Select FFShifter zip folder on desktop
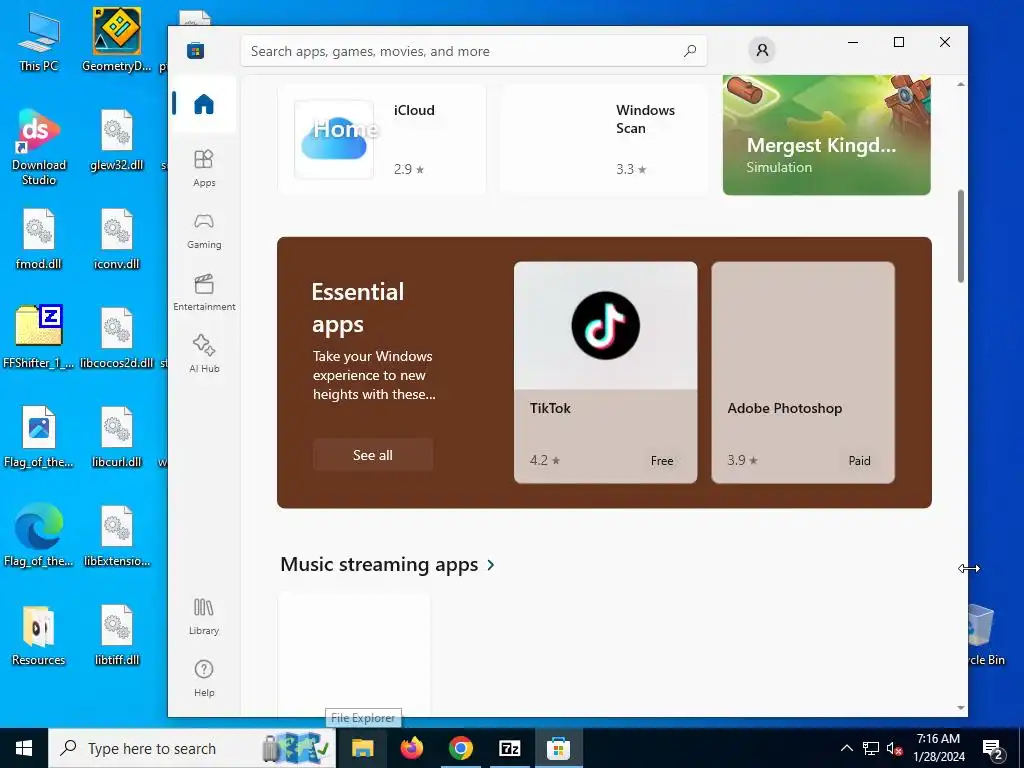This screenshot has height=768, width=1024. [x=39, y=338]
